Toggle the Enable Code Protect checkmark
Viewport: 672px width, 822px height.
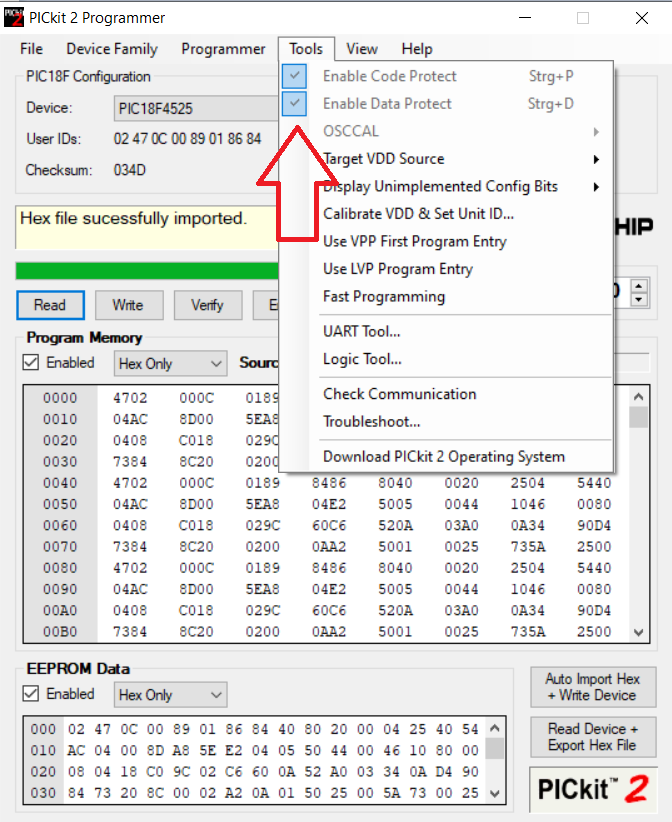(x=294, y=76)
